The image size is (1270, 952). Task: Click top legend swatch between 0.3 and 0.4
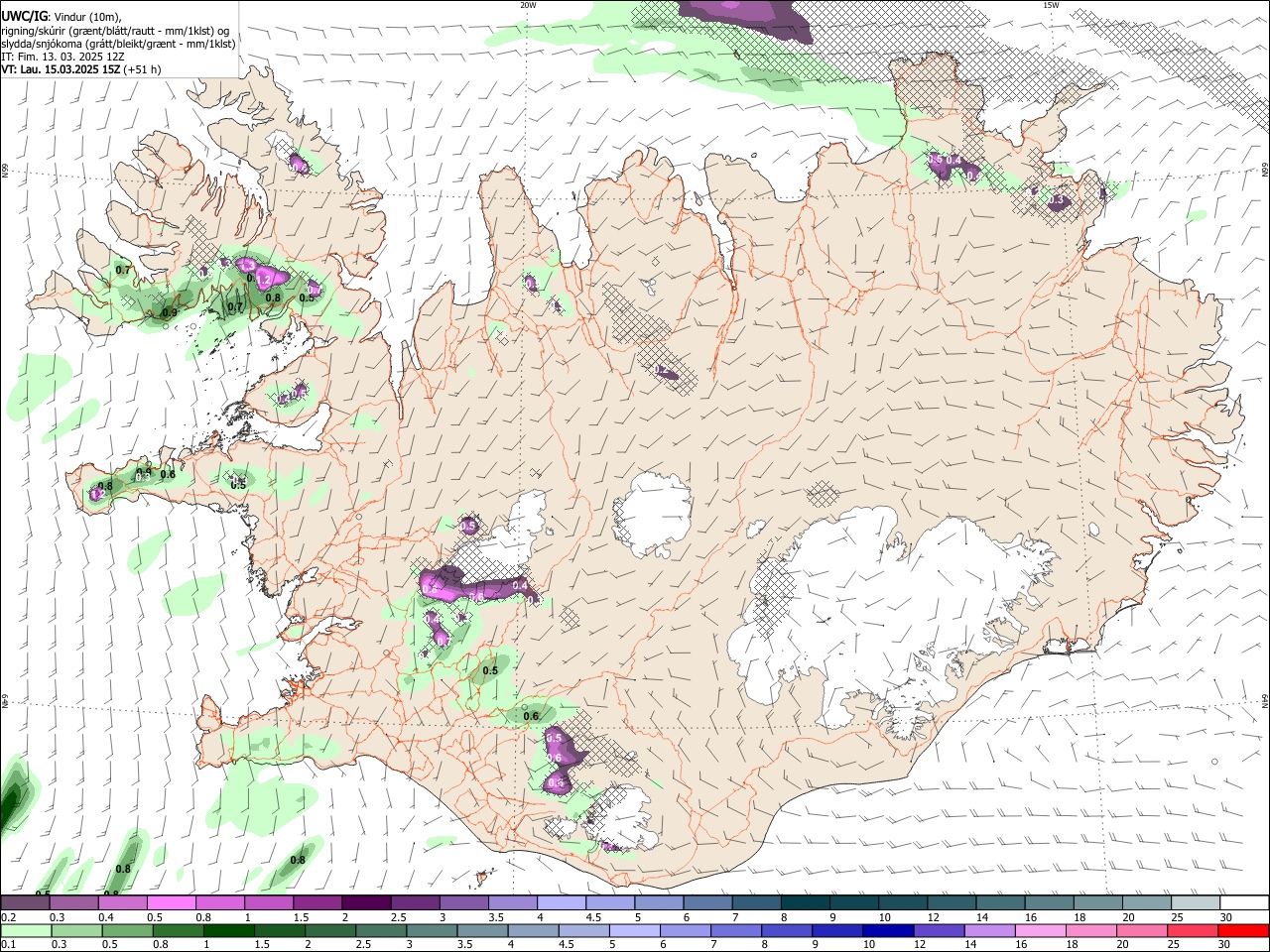tap(73, 902)
